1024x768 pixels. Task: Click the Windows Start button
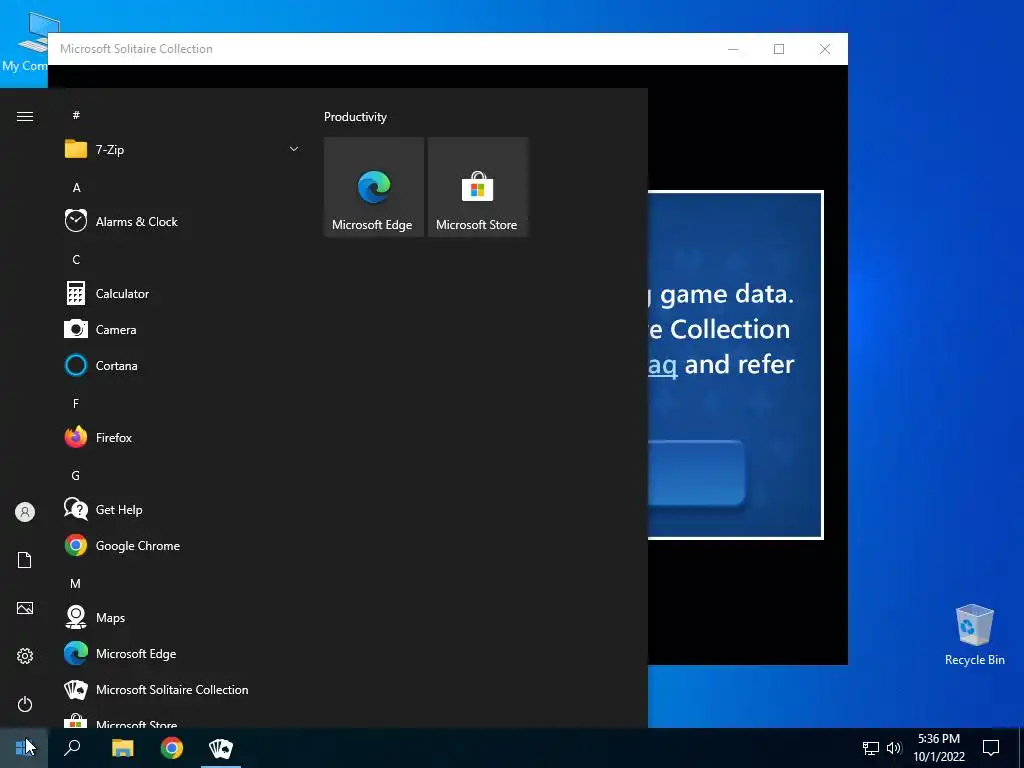point(24,748)
